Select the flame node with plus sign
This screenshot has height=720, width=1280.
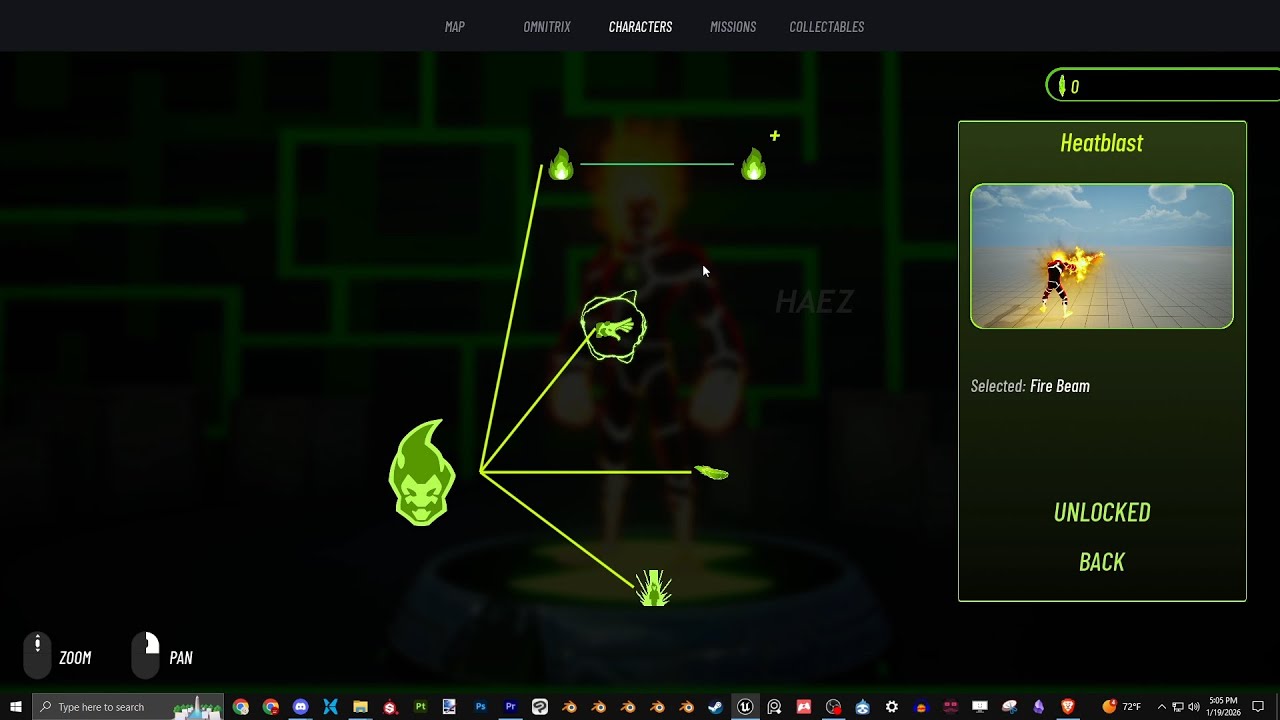tap(754, 163)
